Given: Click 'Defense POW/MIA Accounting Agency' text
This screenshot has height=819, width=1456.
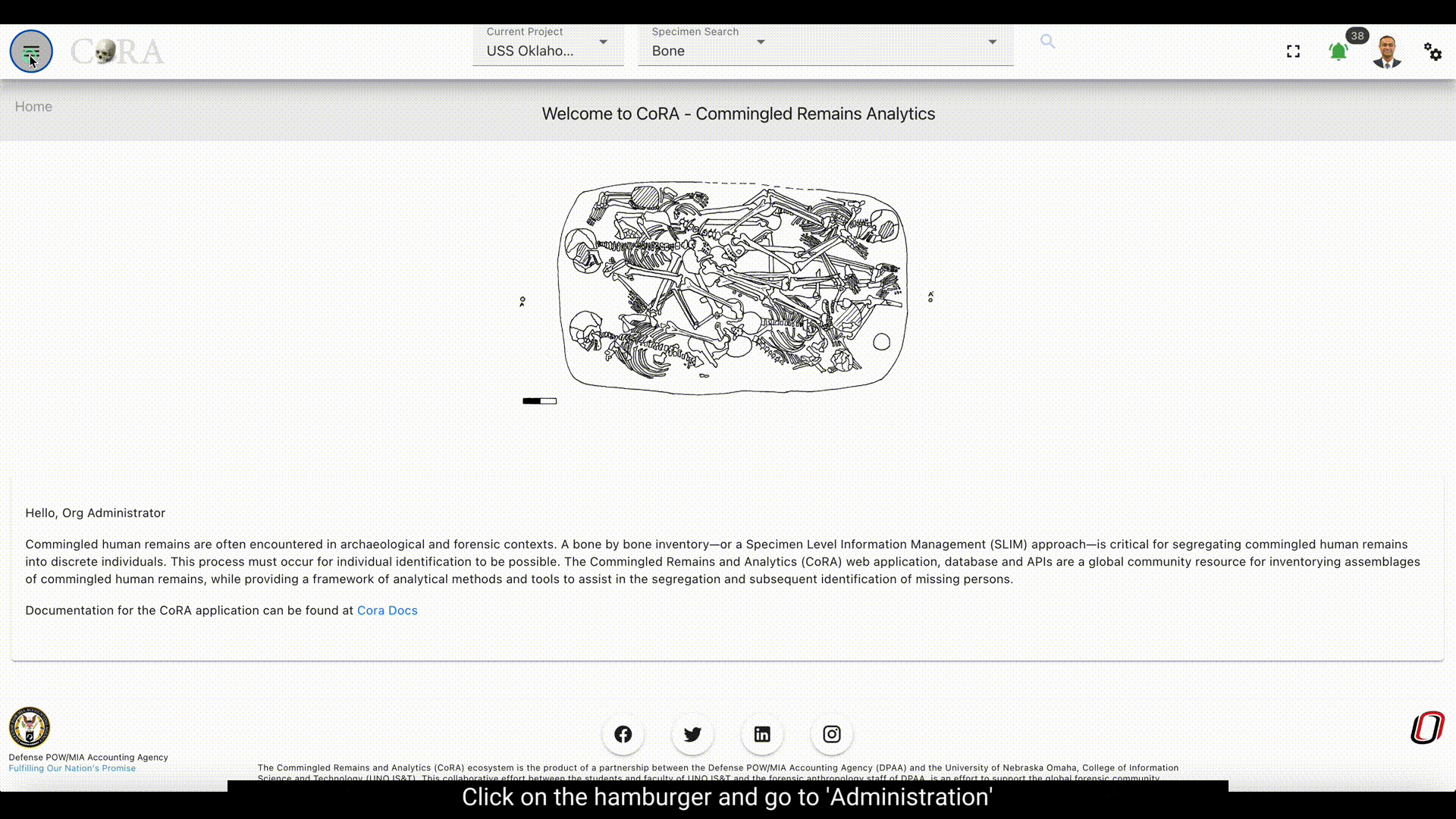Looking at the screenshot, I should [89, 758].
